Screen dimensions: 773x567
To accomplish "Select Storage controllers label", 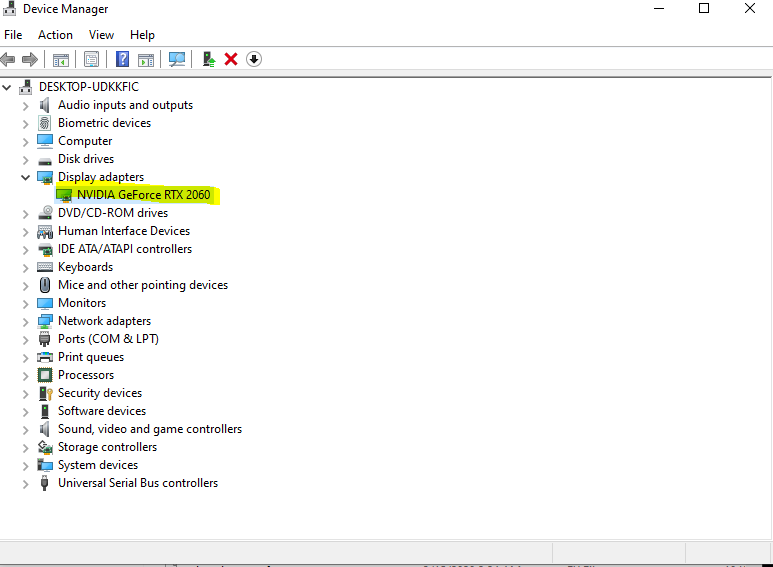I will click(x=107, y=447).
